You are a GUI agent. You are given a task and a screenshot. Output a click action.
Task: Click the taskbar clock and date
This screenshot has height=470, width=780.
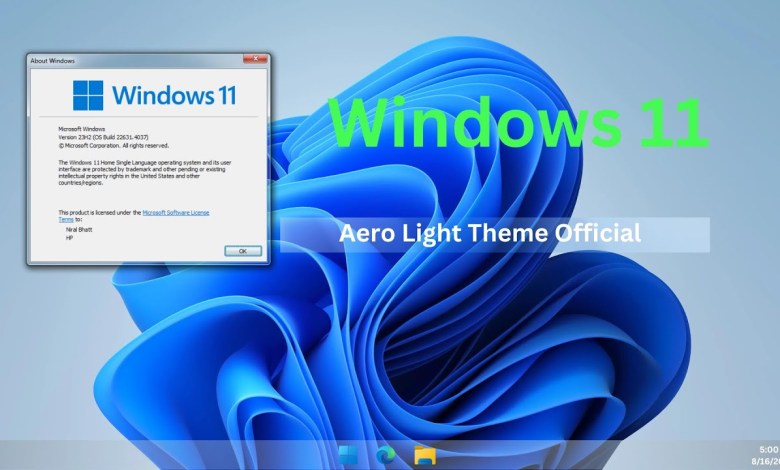tap(766, 456)
